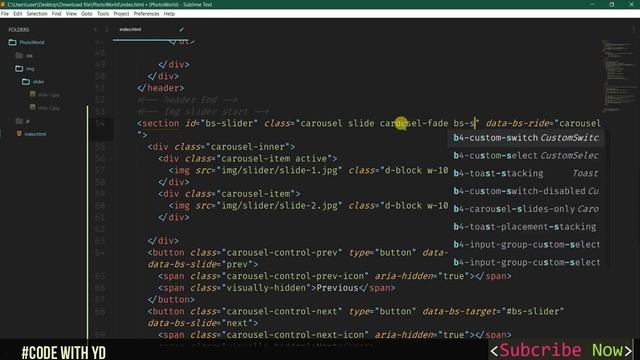Click the id="bs-slider" attribute value
640x360 pixels.
229,123
